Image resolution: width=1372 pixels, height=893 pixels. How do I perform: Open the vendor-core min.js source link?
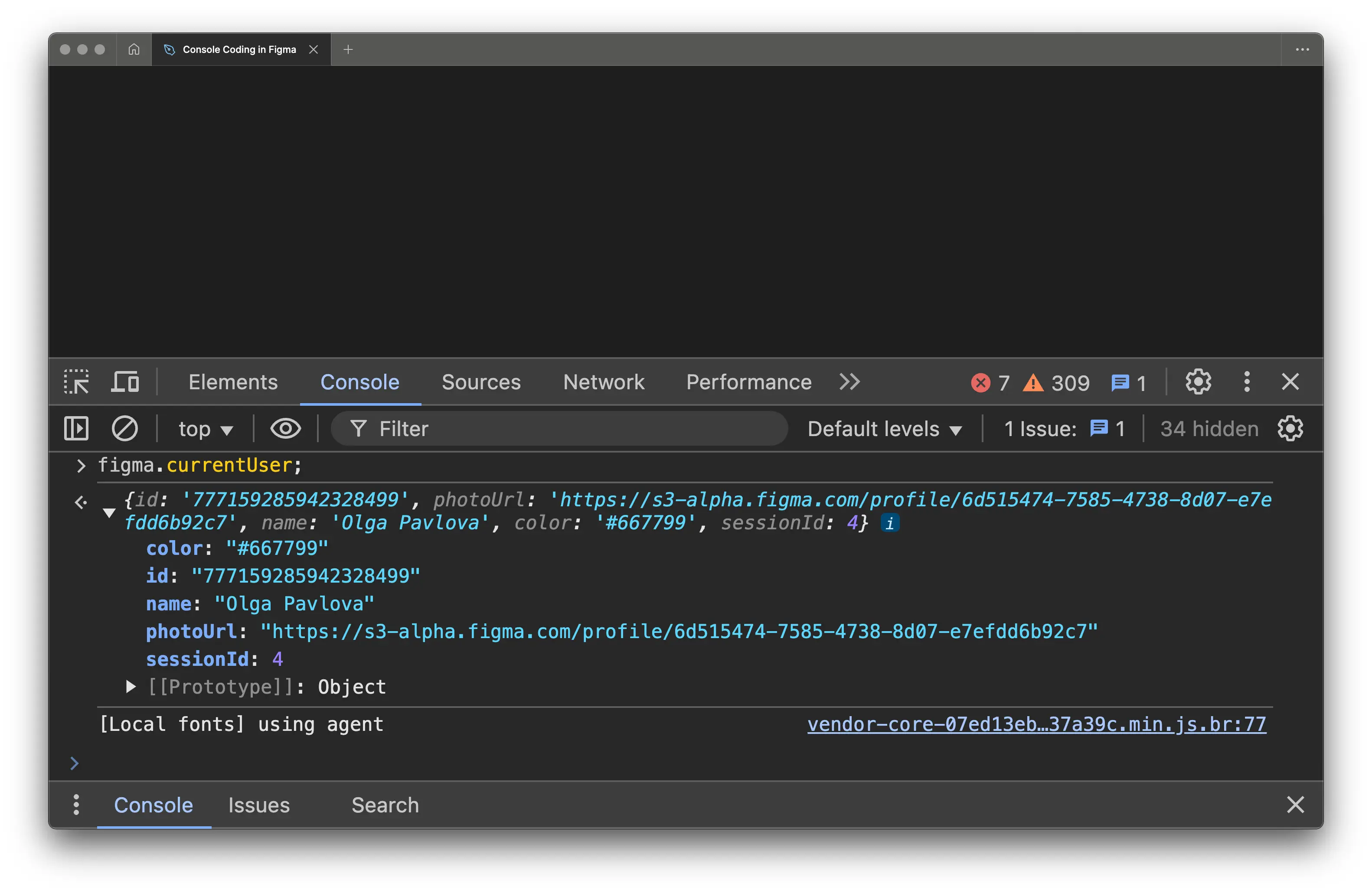coord(1036,724)
